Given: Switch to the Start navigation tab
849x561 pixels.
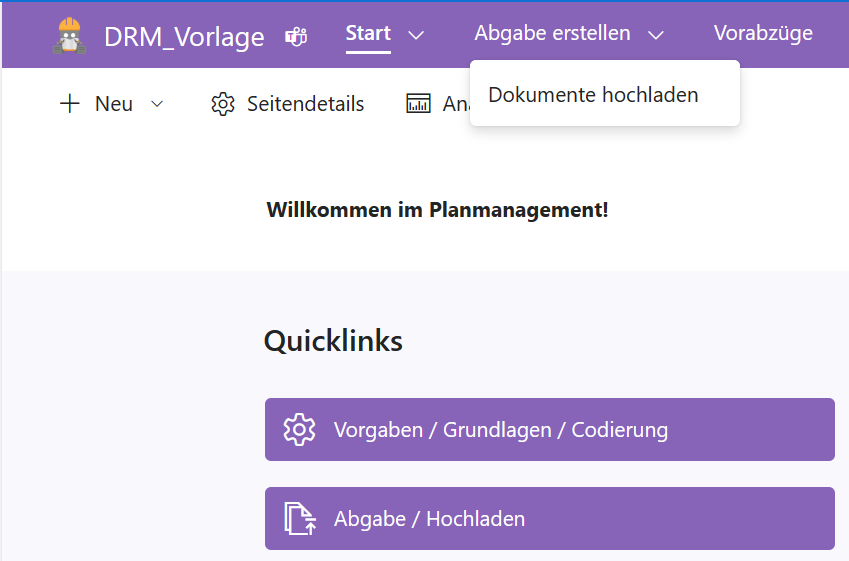Looking at the screenshot, I should [x=368, y=34].
